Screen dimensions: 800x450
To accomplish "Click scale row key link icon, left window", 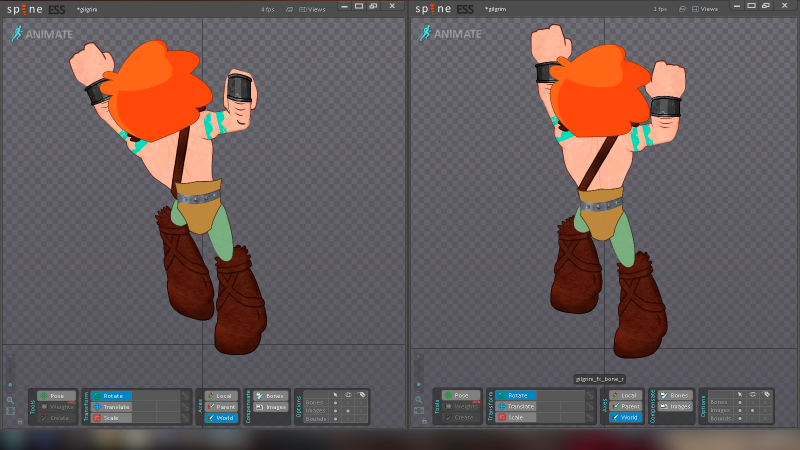I will coord(185,418).
